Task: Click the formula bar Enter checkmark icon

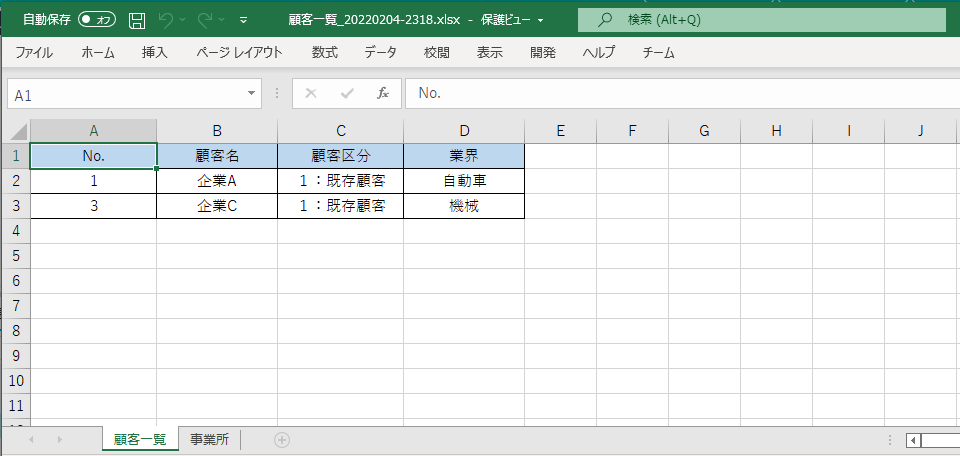Action: [347, 94]
